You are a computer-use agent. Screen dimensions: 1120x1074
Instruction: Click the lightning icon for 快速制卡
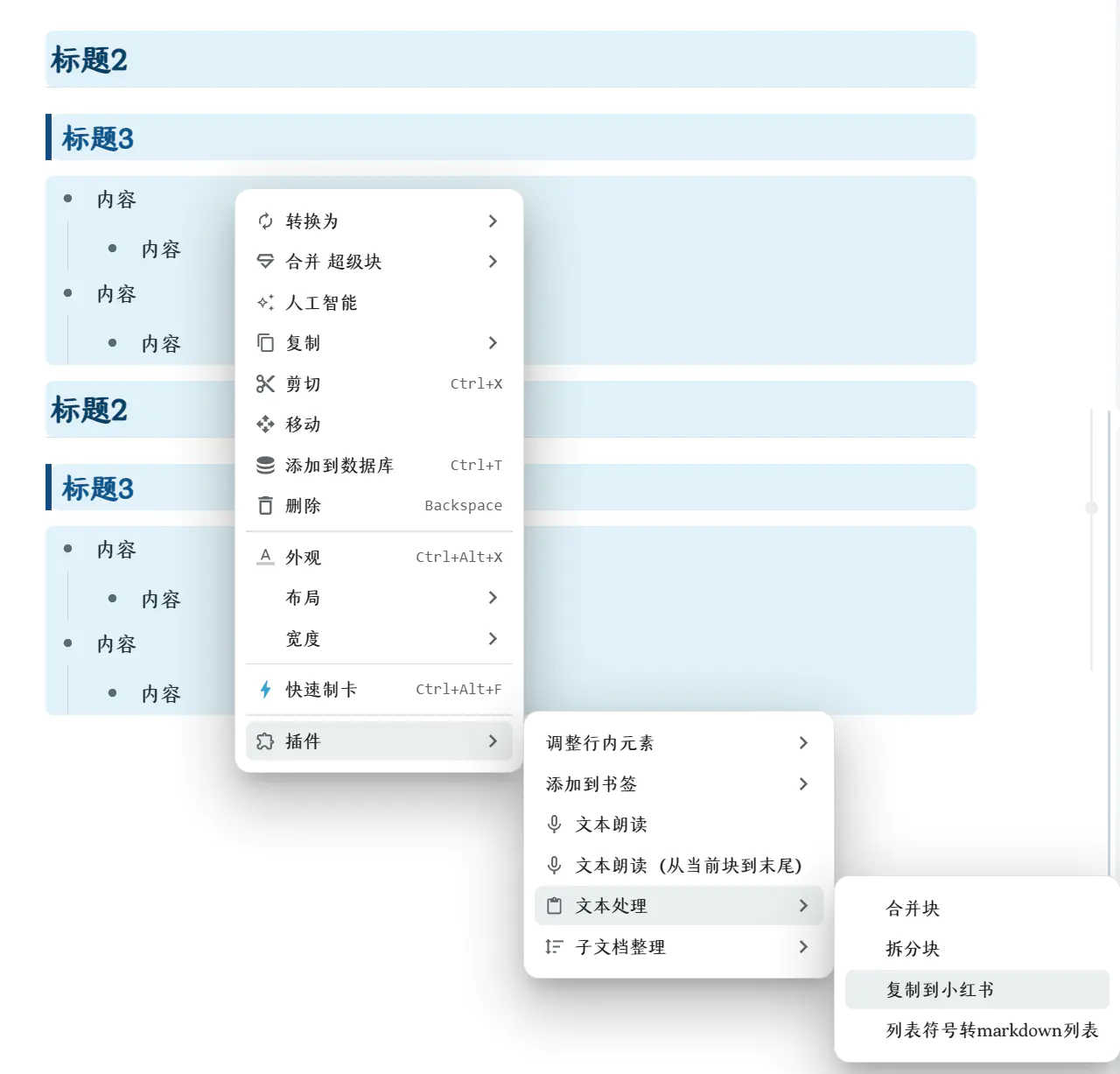[265, 690]
